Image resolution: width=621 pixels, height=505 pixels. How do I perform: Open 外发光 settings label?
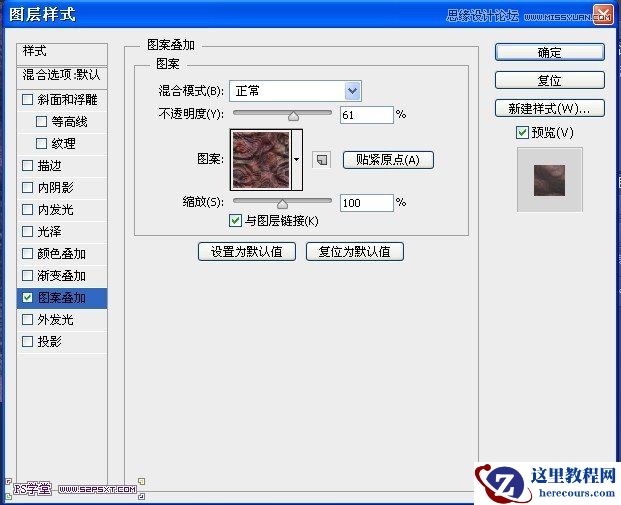click(x=55, y=319)
